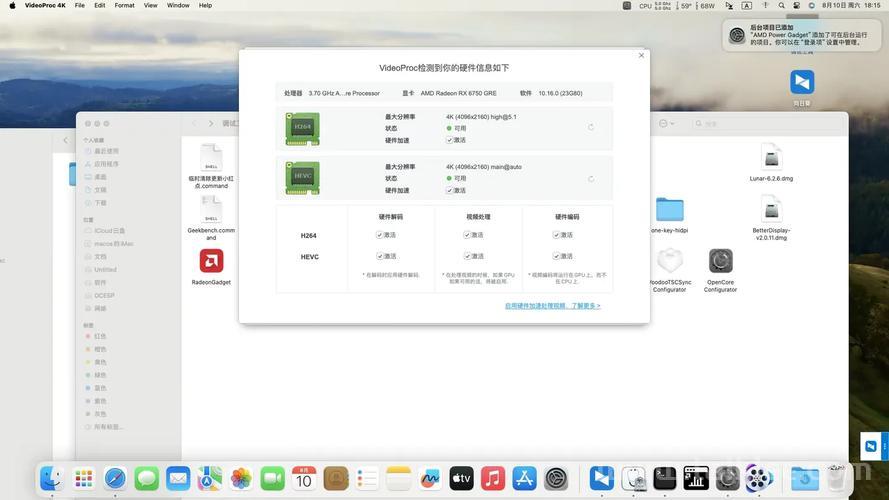This screenshot has height=500, width=889.
Task: Open the VideoProc 4K menu
Action: coord(45,5)
